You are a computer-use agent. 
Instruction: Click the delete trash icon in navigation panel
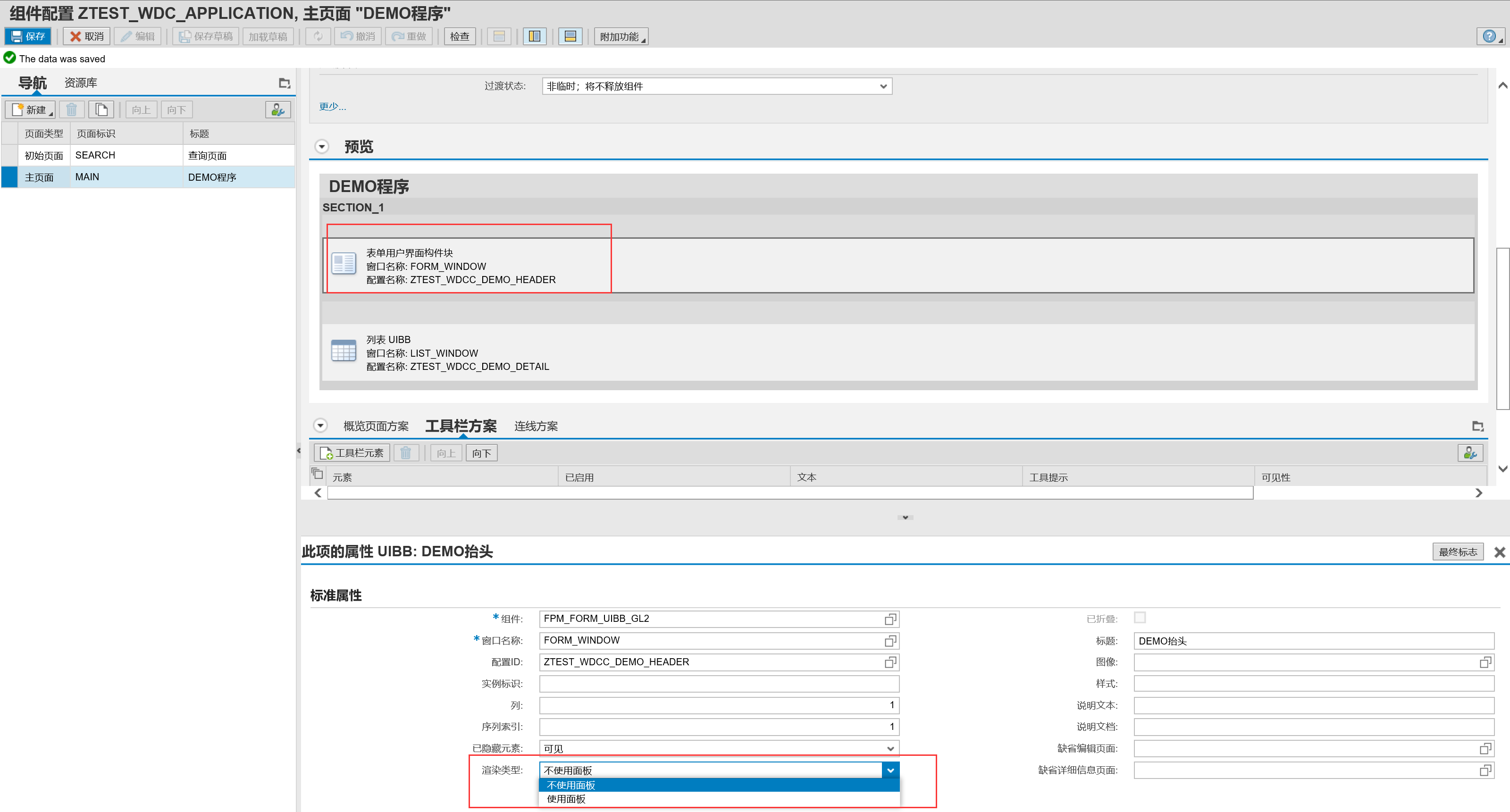pyautogui.click(x=72, y=109)
